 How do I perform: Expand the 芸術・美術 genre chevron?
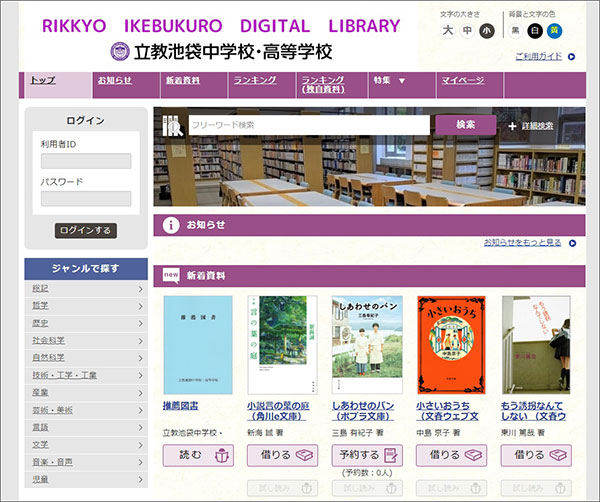point(140,410)
